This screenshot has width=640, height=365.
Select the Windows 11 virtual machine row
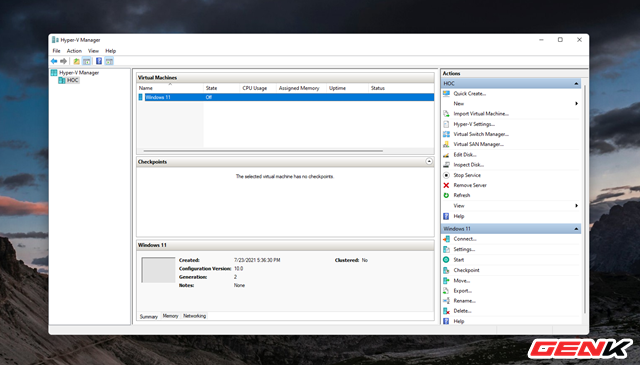(x=286, y=97)
